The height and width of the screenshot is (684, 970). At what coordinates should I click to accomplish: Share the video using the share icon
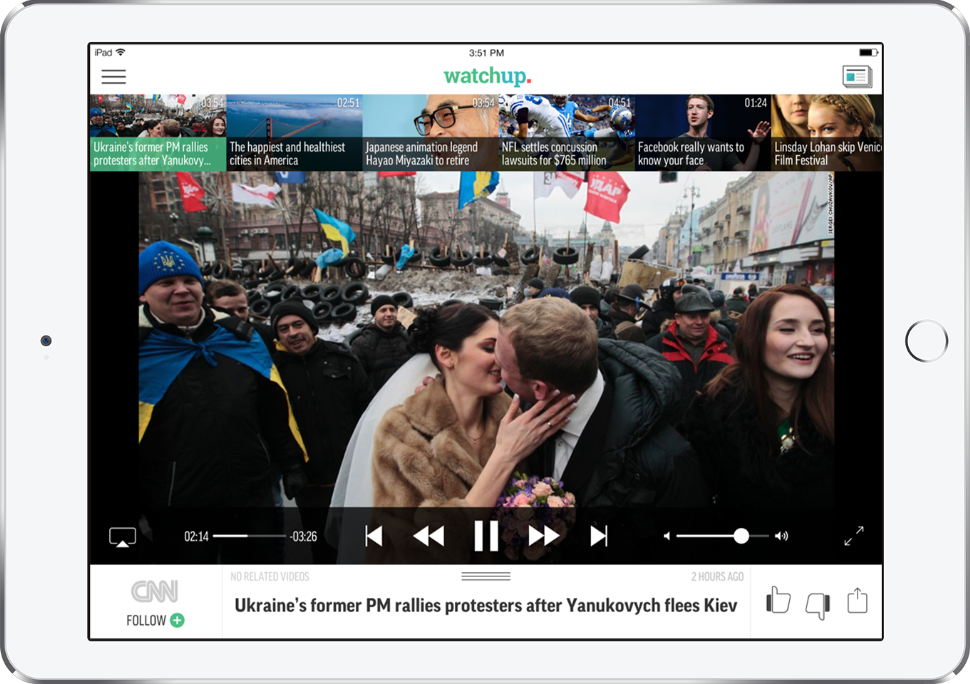(x=857, y=600)
